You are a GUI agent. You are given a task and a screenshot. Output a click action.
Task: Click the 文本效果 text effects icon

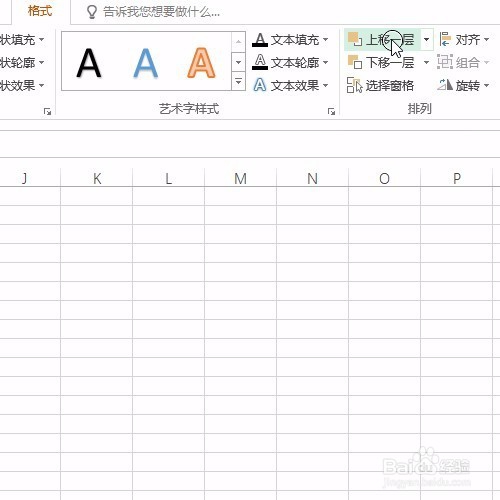(260, 85)
